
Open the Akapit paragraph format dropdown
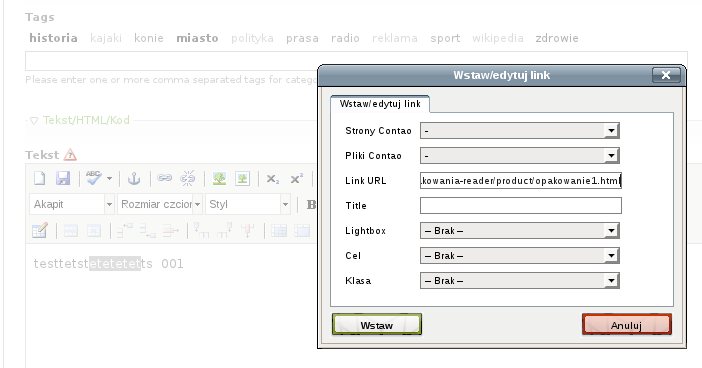(x=72, y=205)
